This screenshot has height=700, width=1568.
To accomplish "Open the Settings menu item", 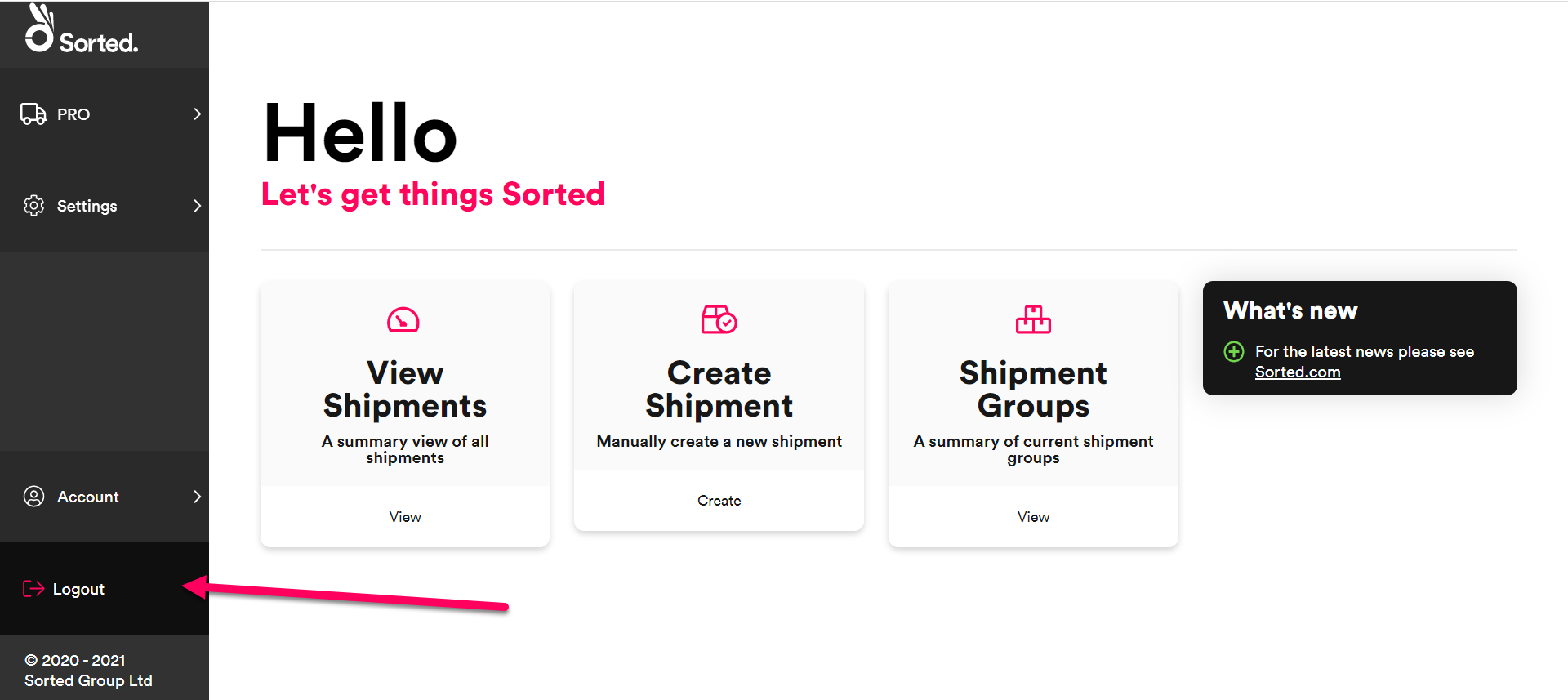I will (x=105, y=206).
